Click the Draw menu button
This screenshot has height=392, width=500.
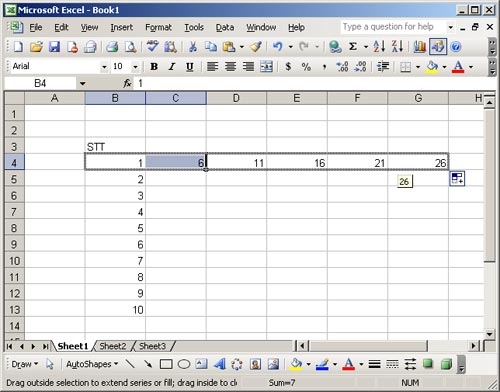(25, 364)
